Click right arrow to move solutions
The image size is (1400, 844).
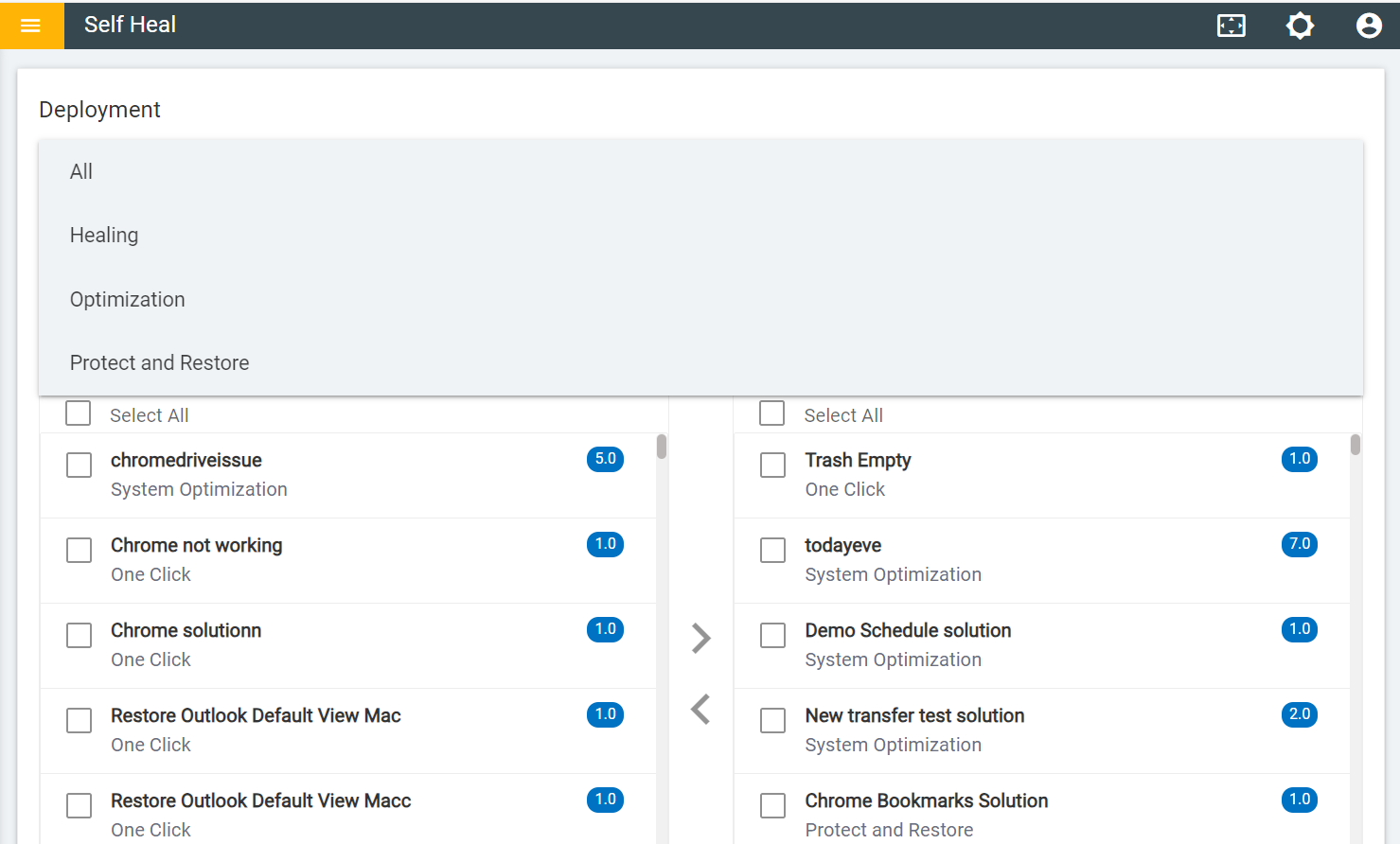(x=700, y=639)
